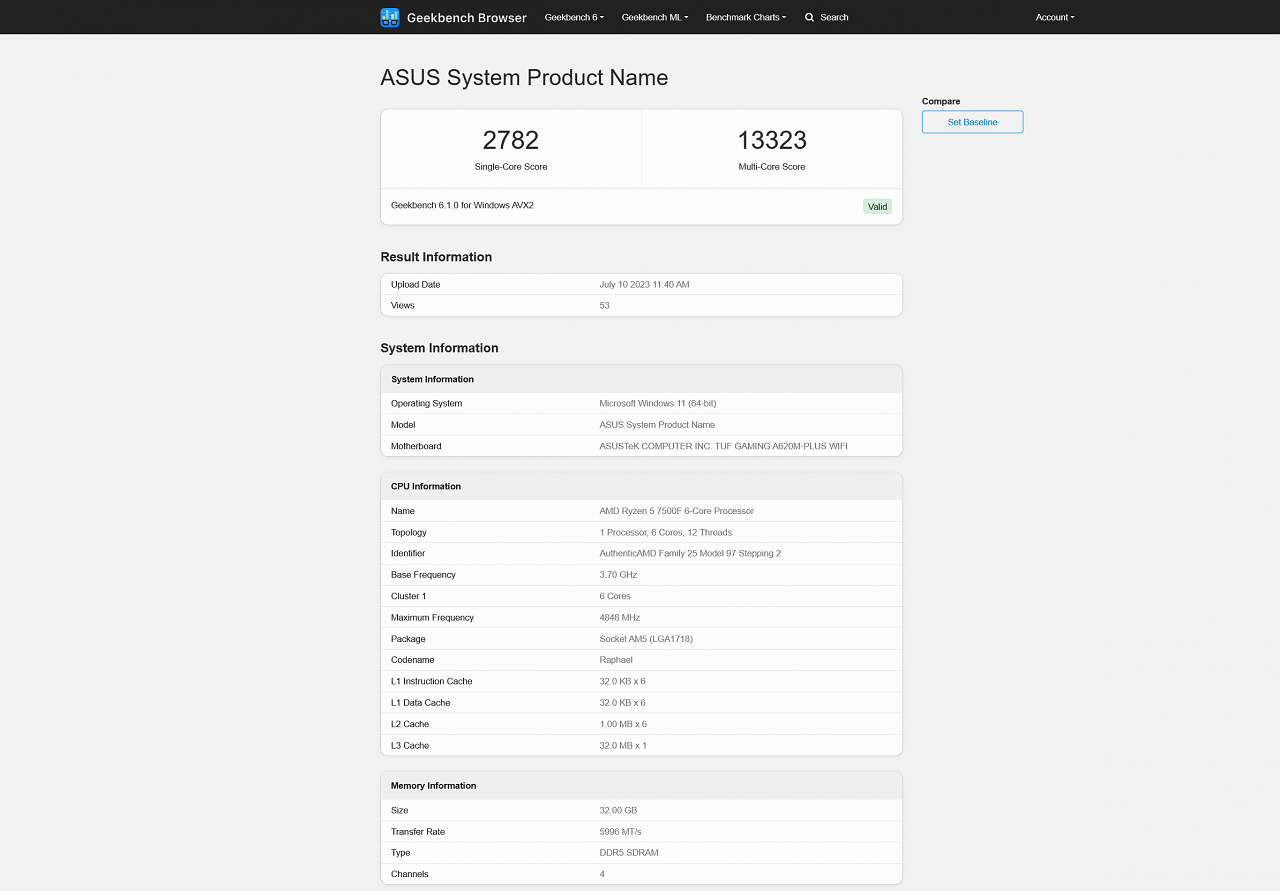Click memory type value DDR5 SDRAM
The image size is (1280, 891).
point(629,853)
